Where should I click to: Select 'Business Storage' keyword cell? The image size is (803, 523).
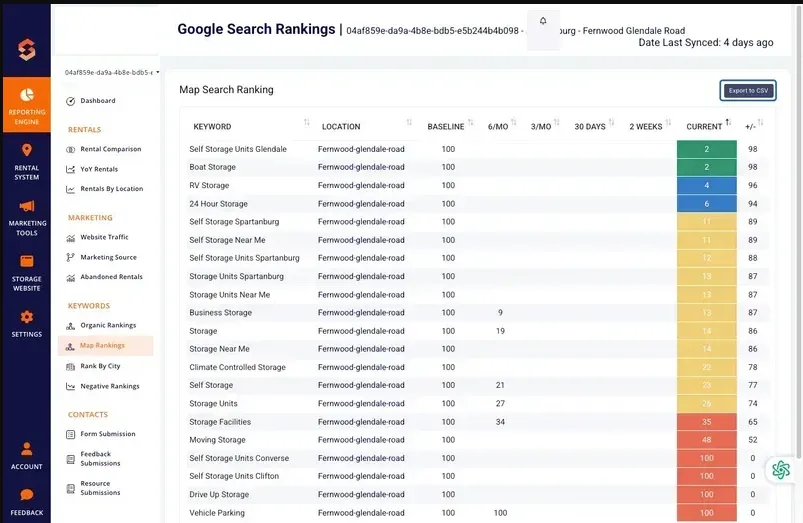(220, 312)
